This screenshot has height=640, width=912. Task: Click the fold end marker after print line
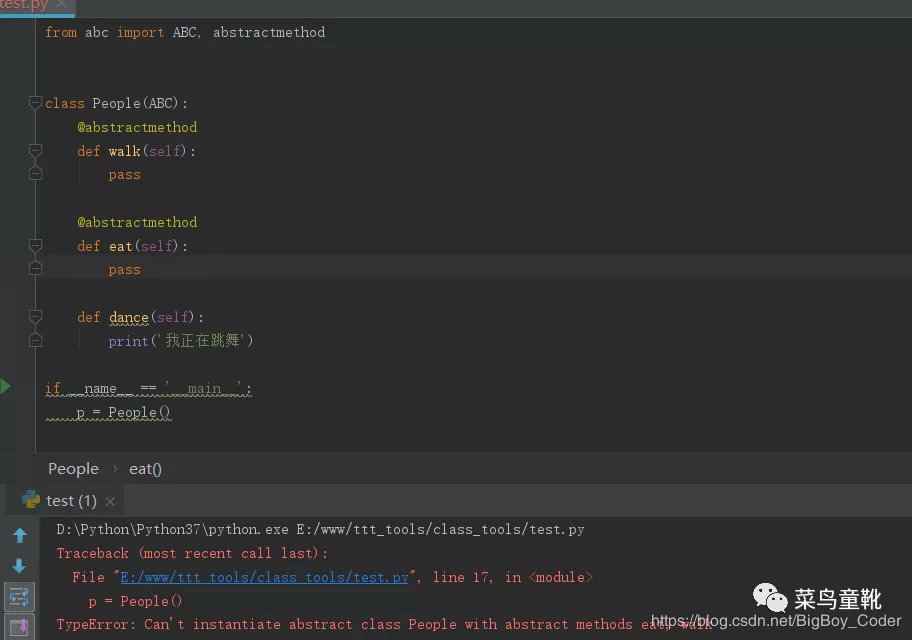point(36,341)
